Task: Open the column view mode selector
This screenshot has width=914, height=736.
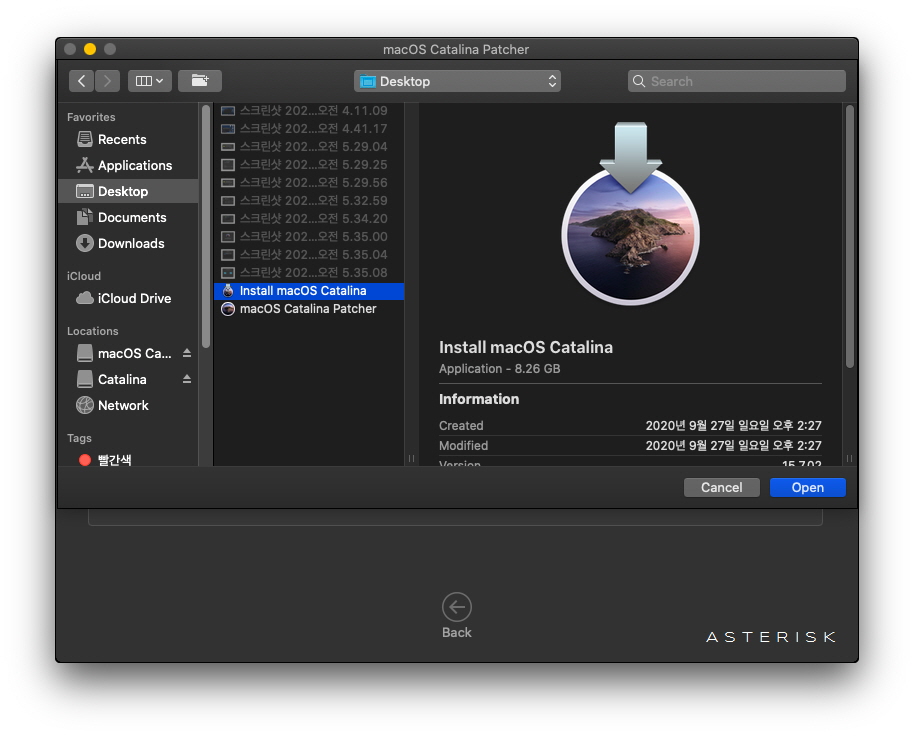Action: point(149,81)
